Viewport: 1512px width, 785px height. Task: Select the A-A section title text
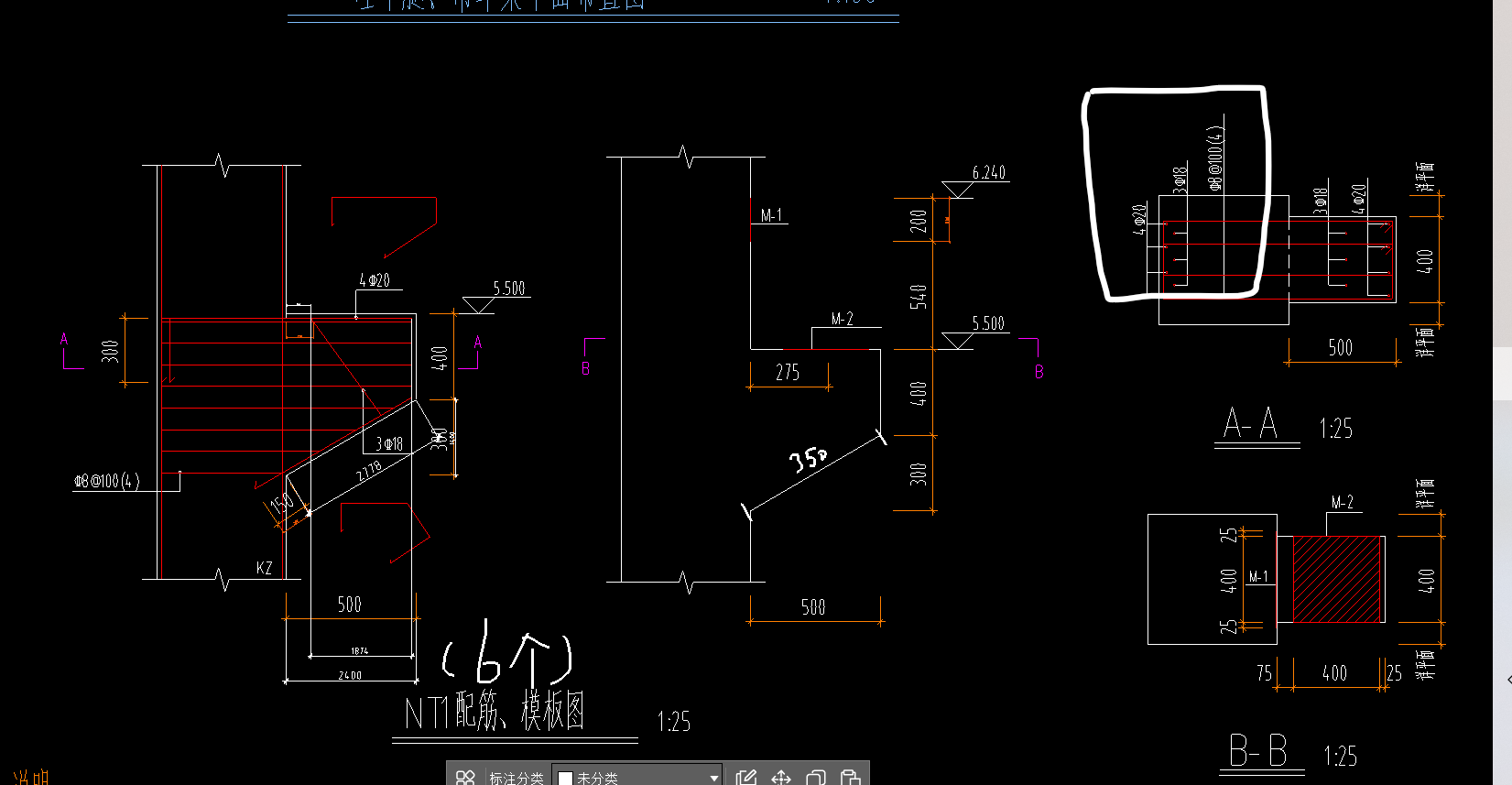click(x=1250, y=424)
